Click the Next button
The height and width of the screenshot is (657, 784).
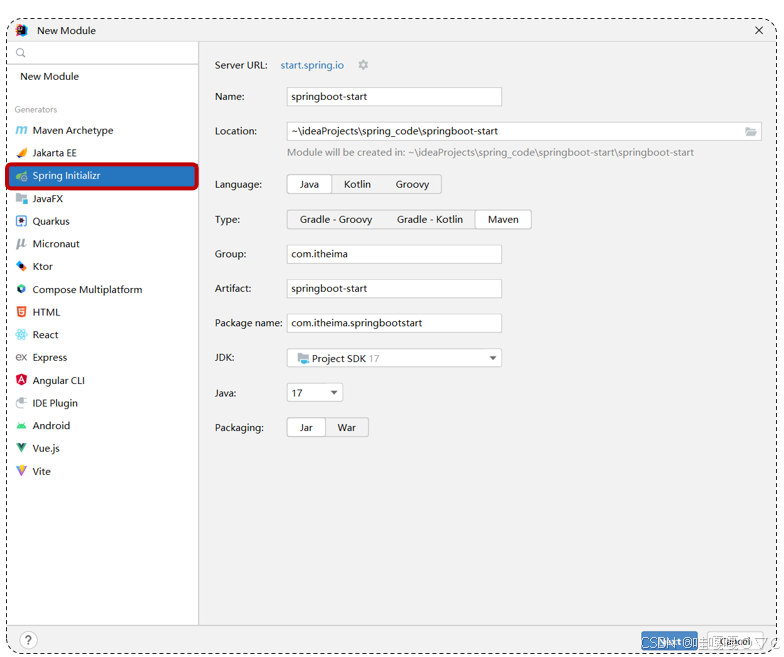pyautogui.click(x=669, y=641)
